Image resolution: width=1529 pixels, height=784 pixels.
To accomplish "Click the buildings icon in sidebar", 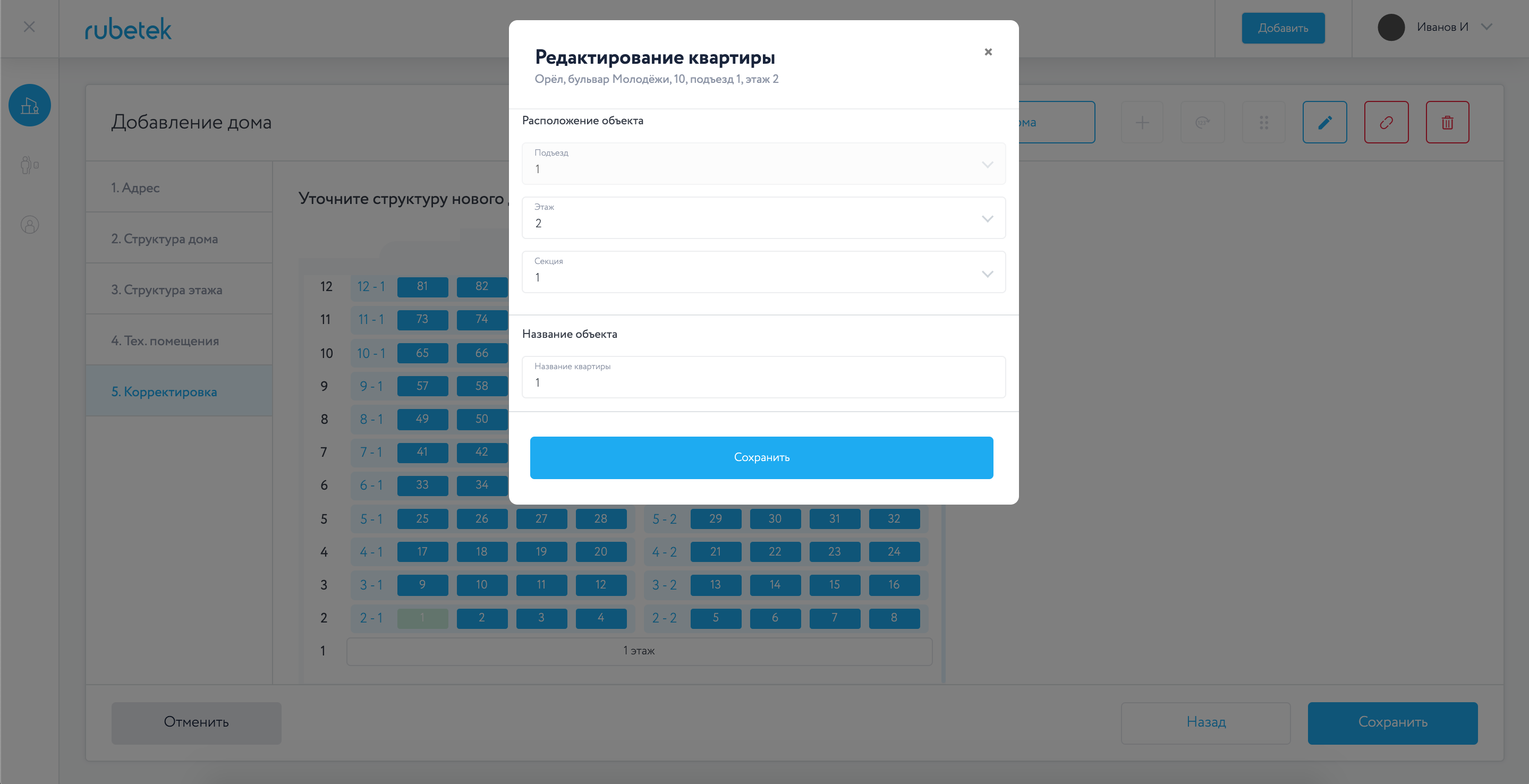I will pyautogui.click(x=30, y=106).
